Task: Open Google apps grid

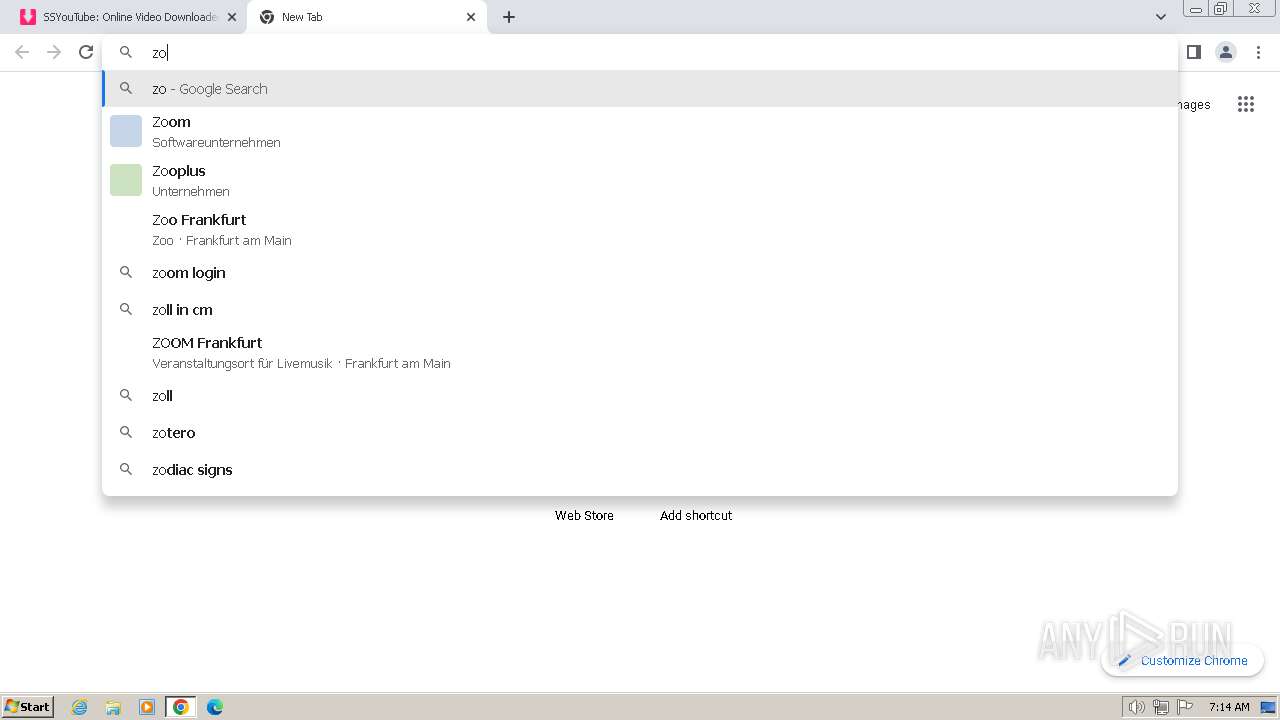Action: point(1245,104)
